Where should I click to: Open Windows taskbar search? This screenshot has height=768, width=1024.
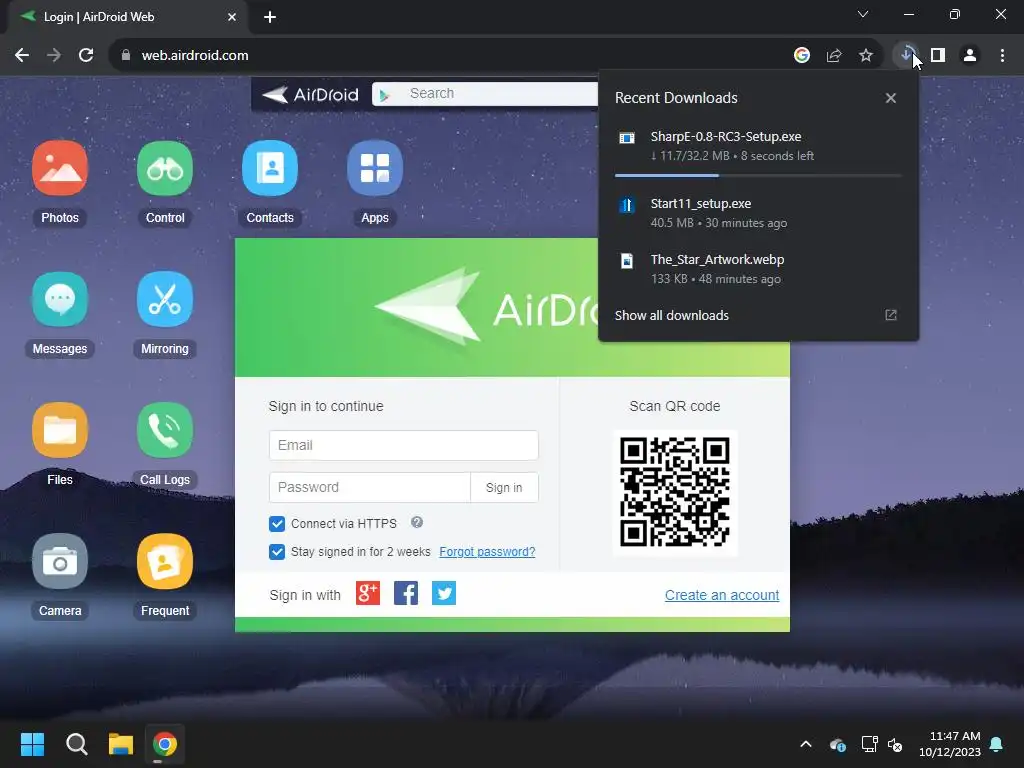[76, 744]
